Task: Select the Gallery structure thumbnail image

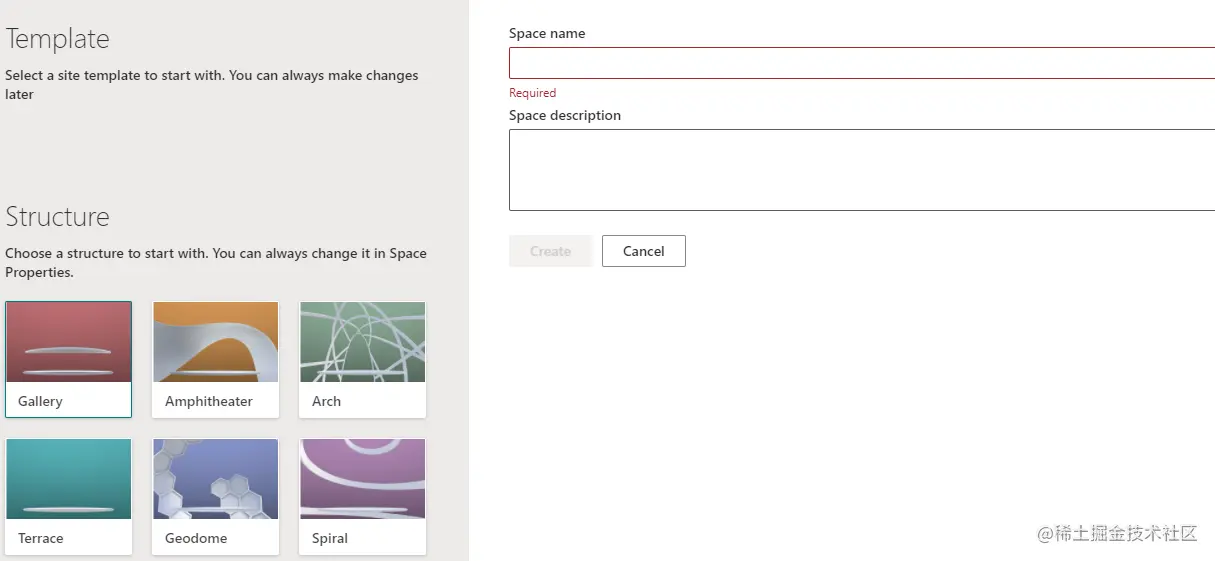Action: coord(68,342)
